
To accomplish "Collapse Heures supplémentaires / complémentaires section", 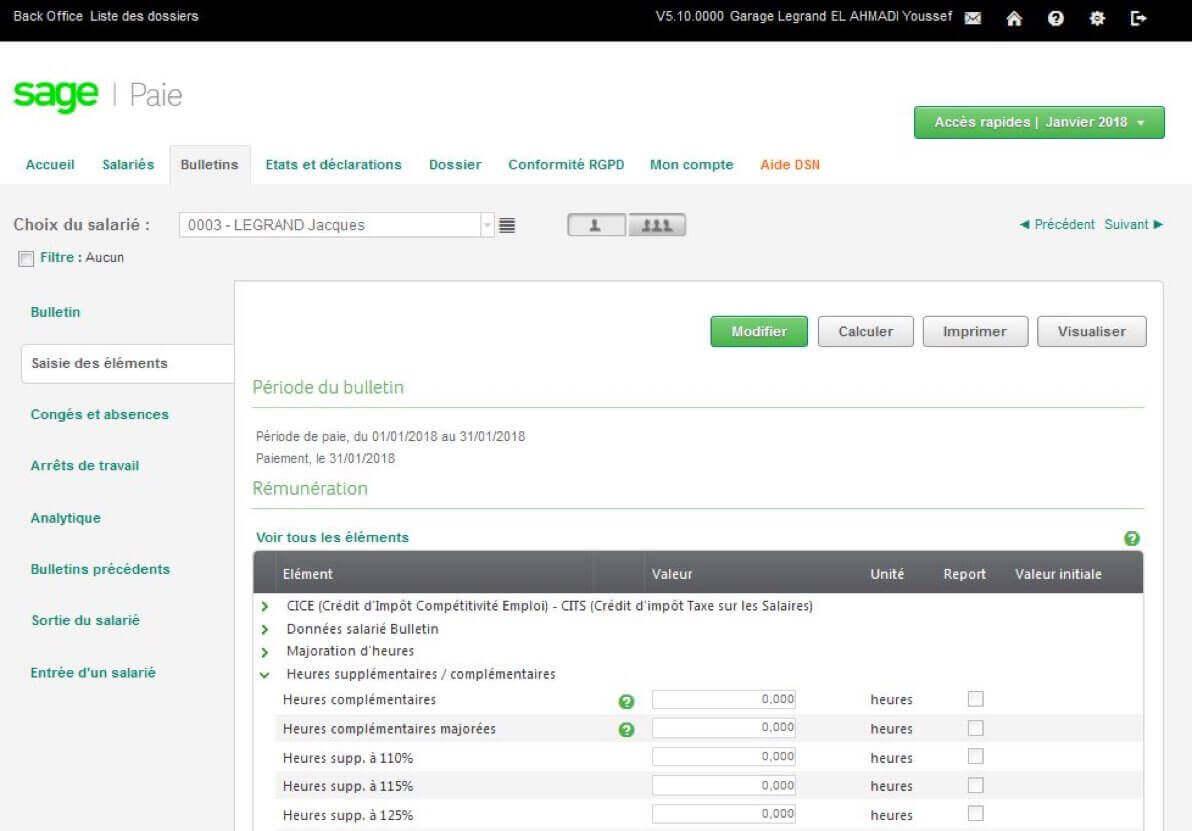I will 264,674.
